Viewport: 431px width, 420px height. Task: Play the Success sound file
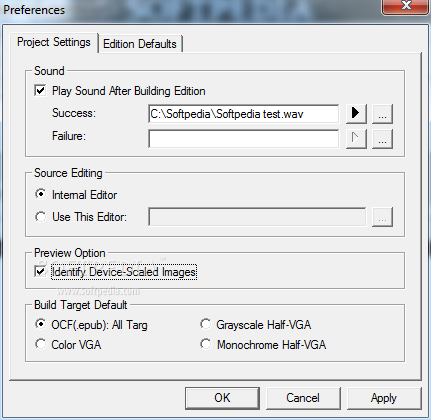(x=356, y=114)
